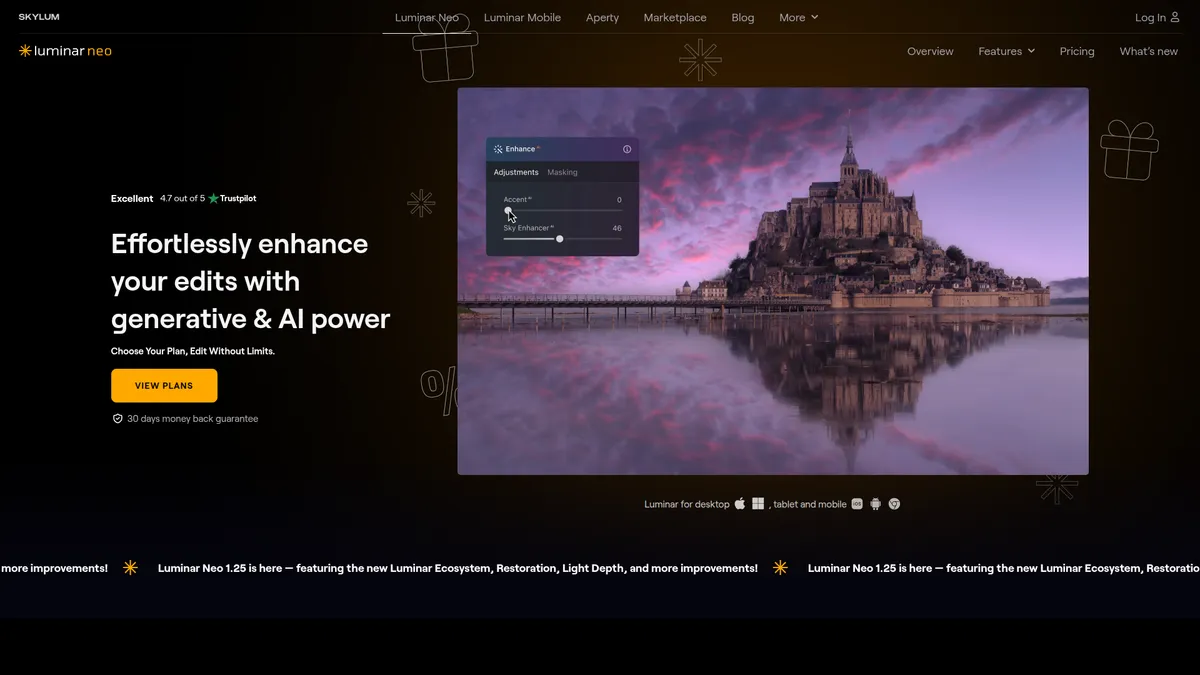
Task: Click the VIEW PLANS button
Action: [x=163, y=385]
